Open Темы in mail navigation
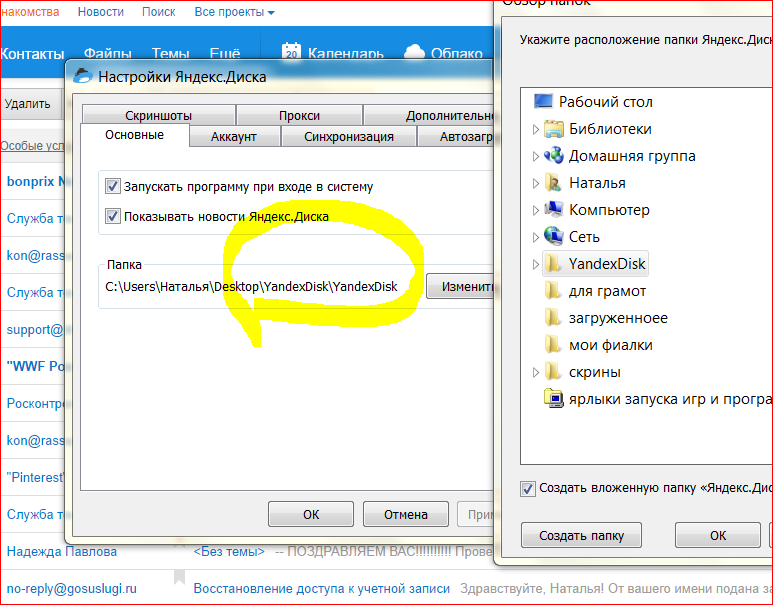Screen dimensions: 773x605 [171, 53]
